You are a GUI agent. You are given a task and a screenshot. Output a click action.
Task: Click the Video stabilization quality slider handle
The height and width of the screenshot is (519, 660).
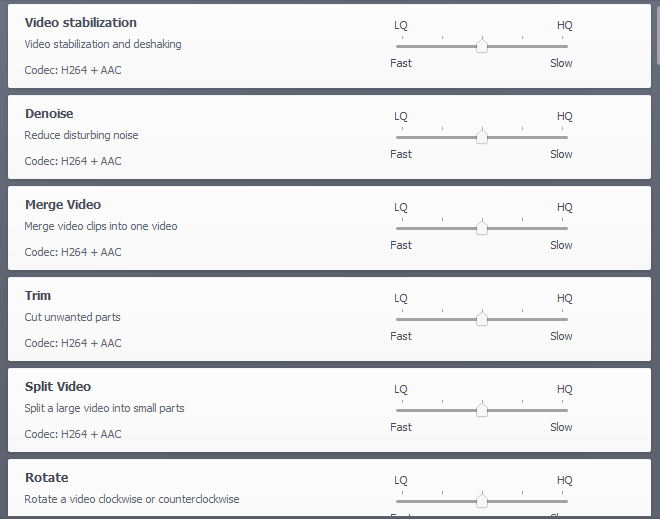pos(482,45)
